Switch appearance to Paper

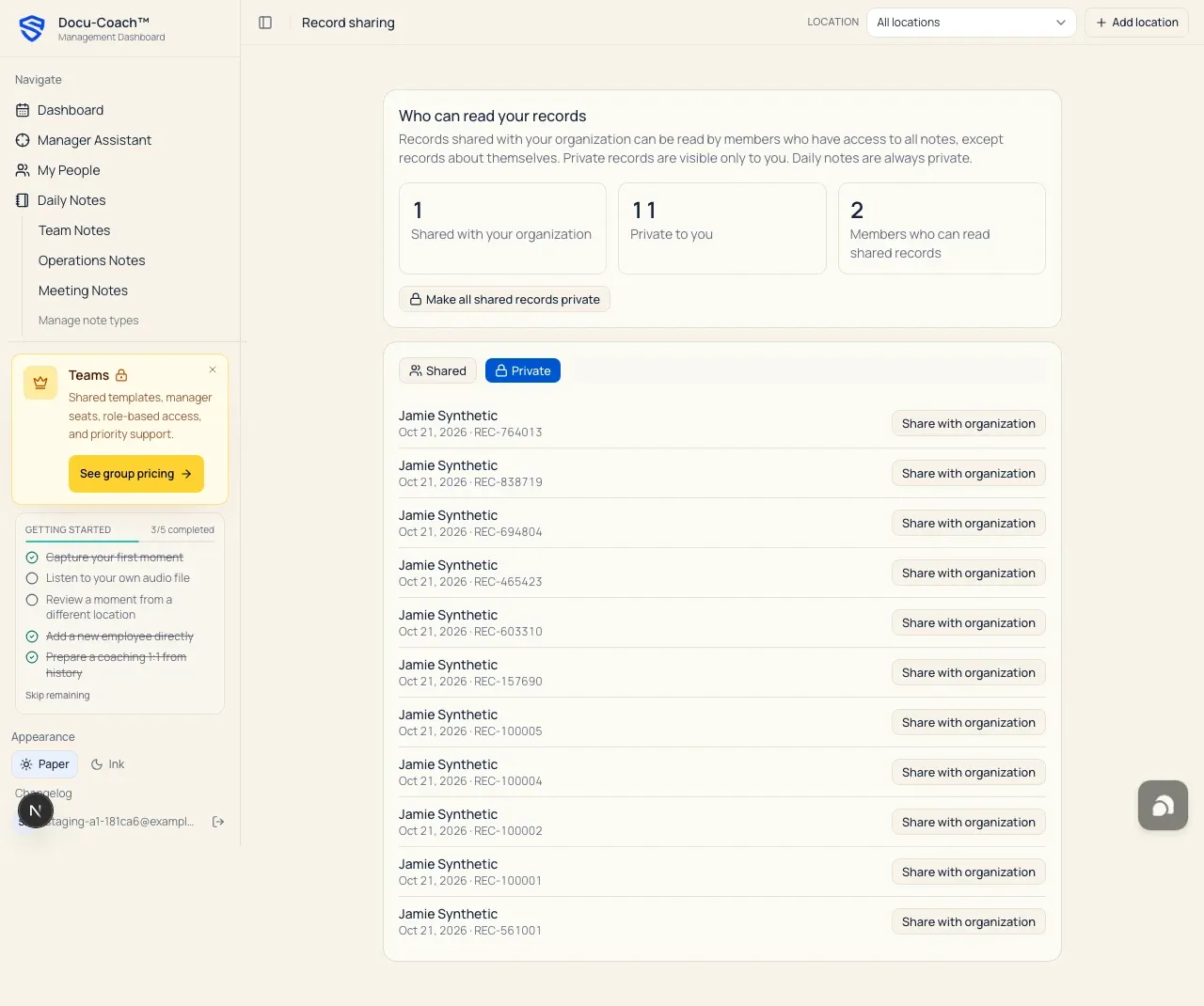[x=44, y=764]
